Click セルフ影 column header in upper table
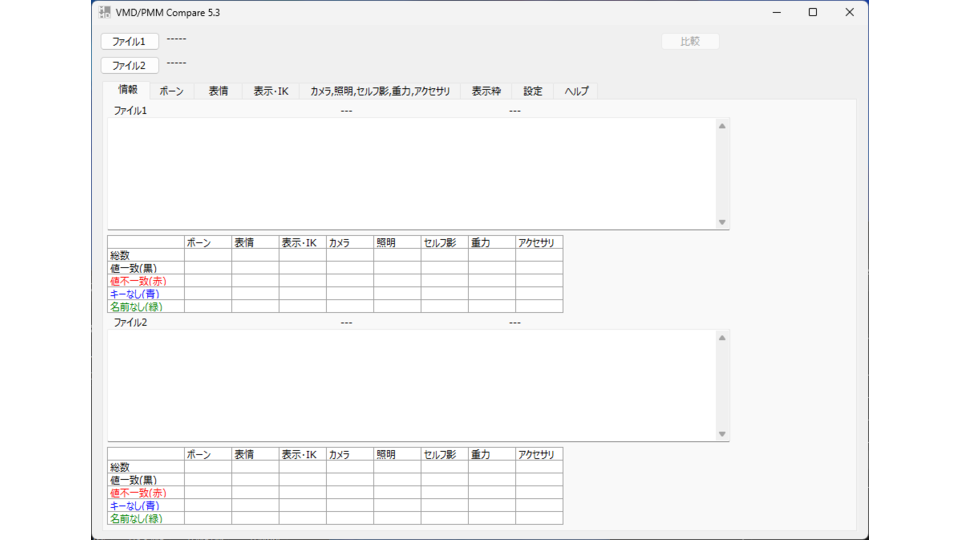The image size is (960, 540). 444,242
